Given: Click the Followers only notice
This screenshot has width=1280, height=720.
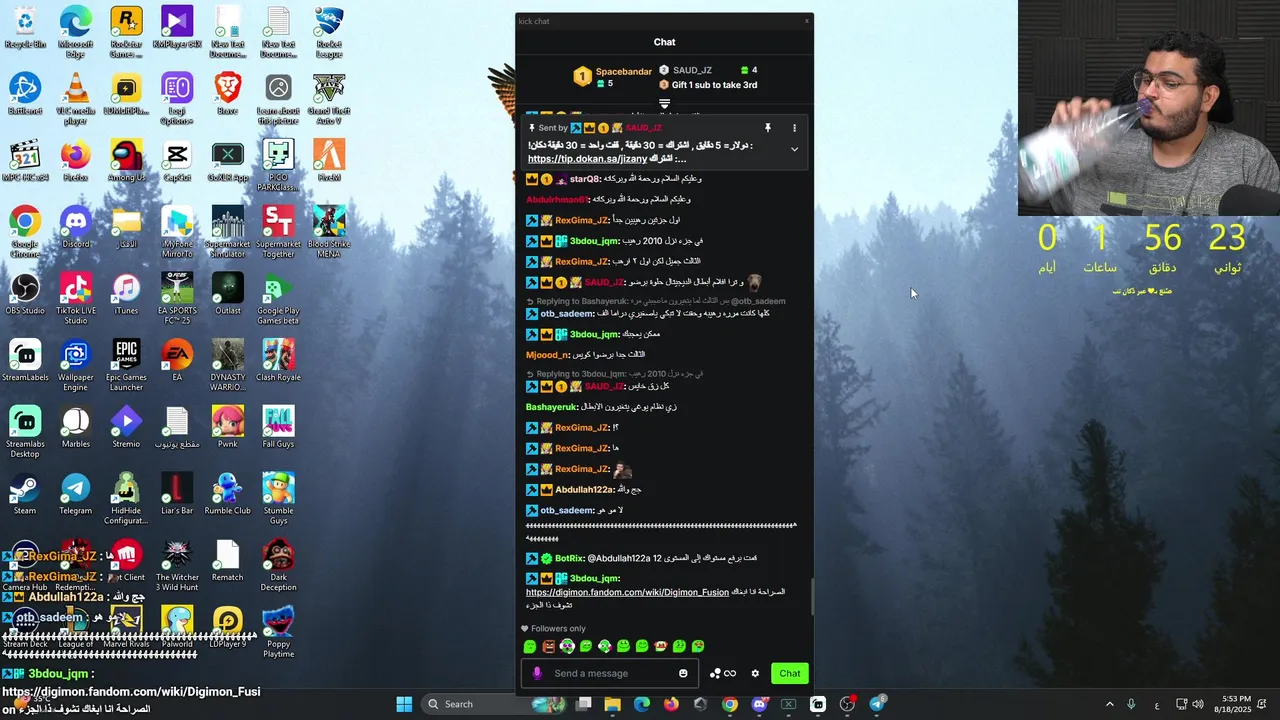Looking at the screenshot, I should coord(553,629).
